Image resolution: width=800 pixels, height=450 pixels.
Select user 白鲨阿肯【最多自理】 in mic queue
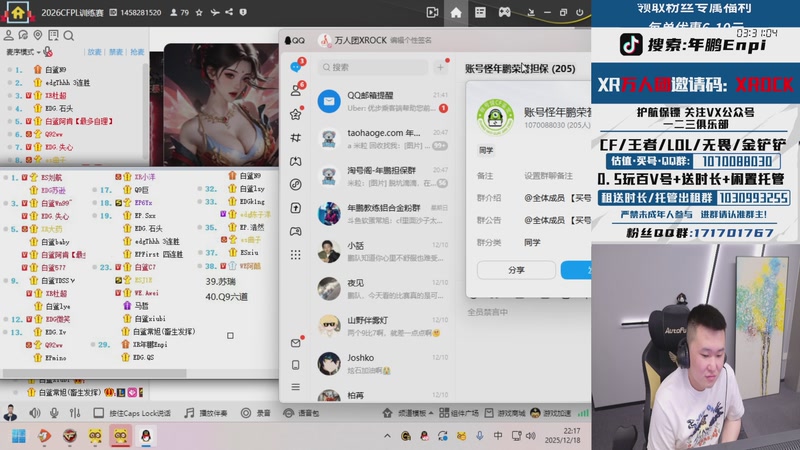pos(79,121)
